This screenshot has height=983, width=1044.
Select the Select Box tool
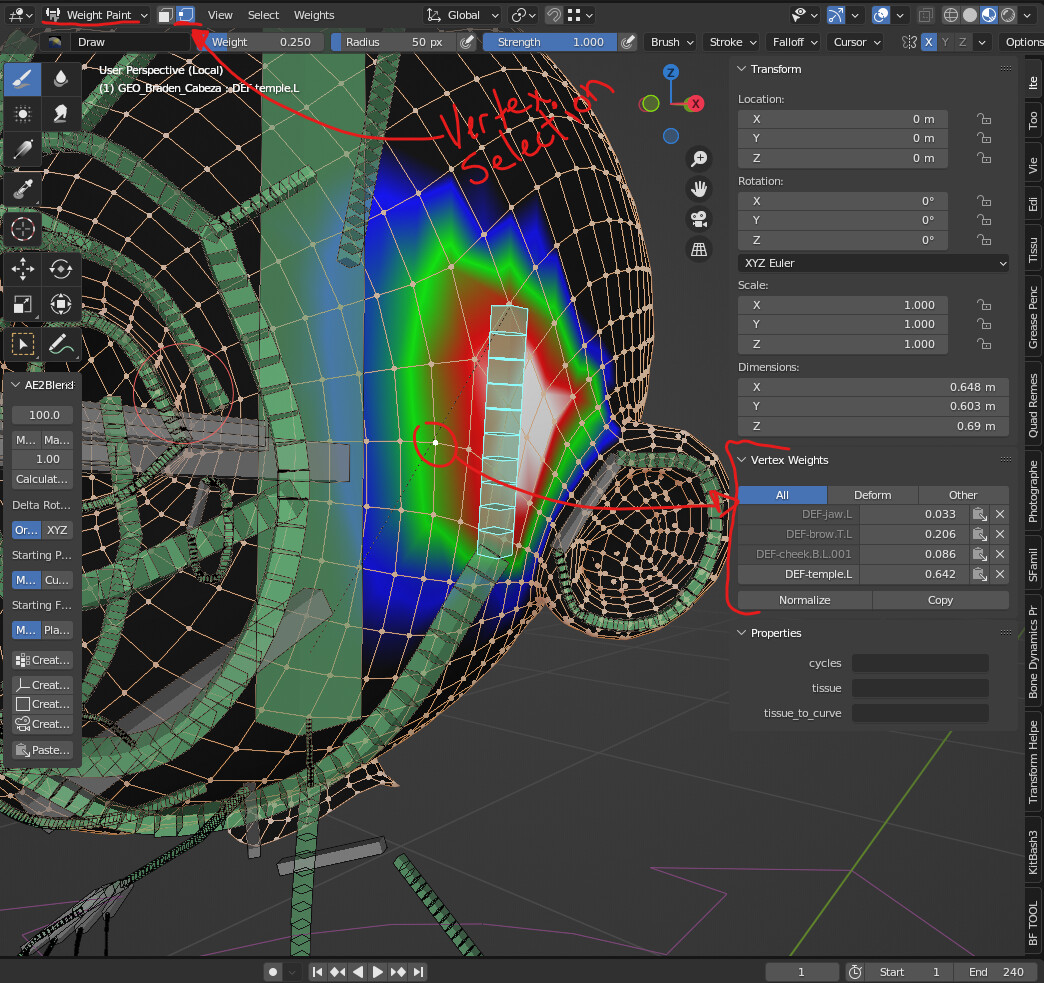[x=23, y=344]
